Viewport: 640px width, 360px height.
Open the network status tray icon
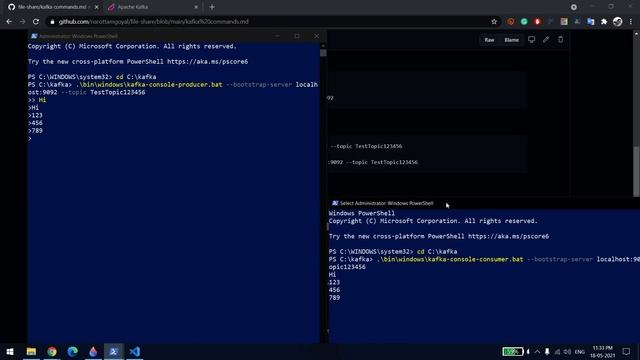tap(557, 351)
